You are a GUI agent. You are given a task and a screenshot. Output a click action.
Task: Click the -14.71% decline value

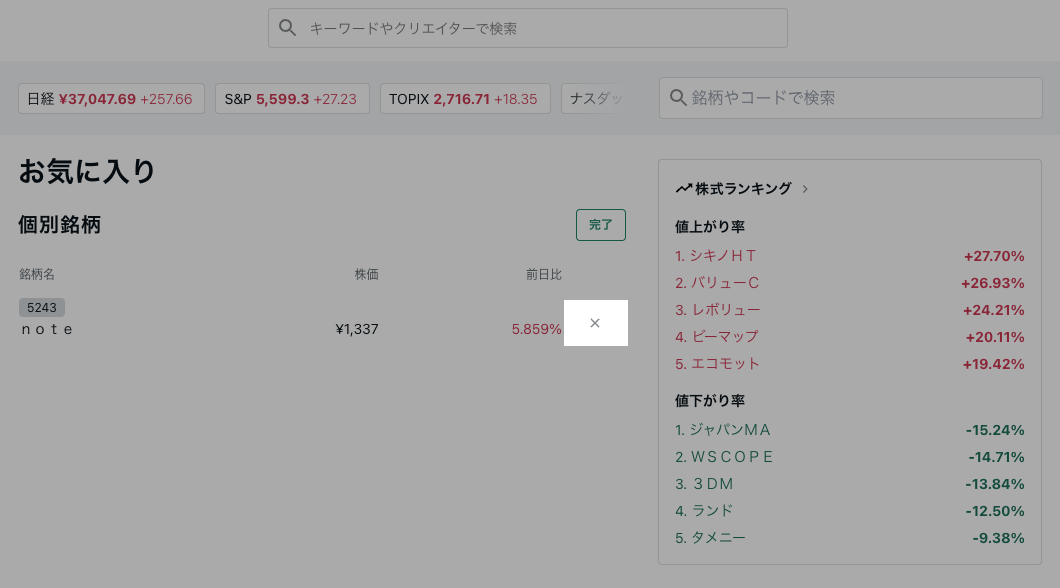tap(996, 457)
